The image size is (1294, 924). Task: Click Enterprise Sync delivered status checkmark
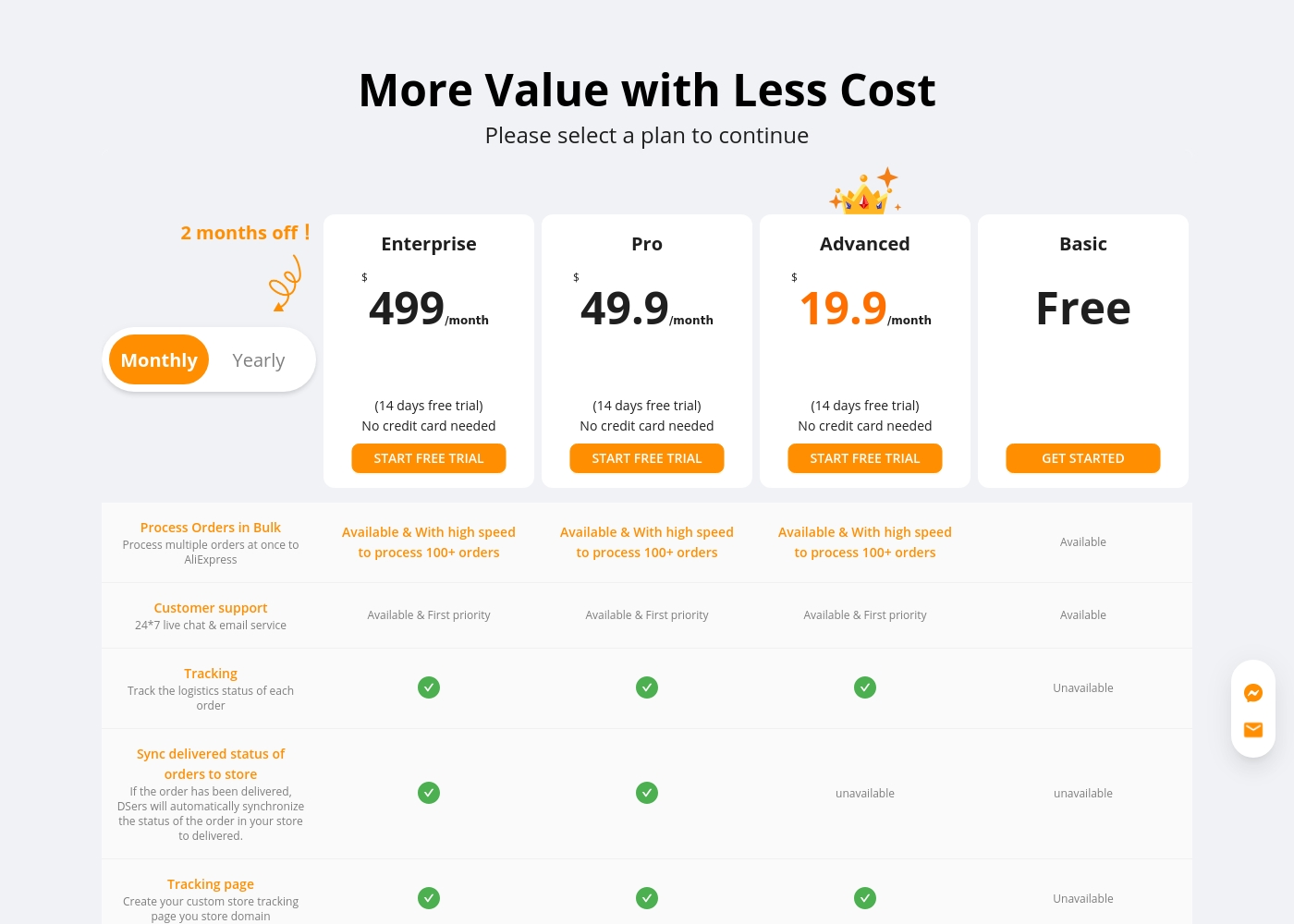tap(429, 793)
